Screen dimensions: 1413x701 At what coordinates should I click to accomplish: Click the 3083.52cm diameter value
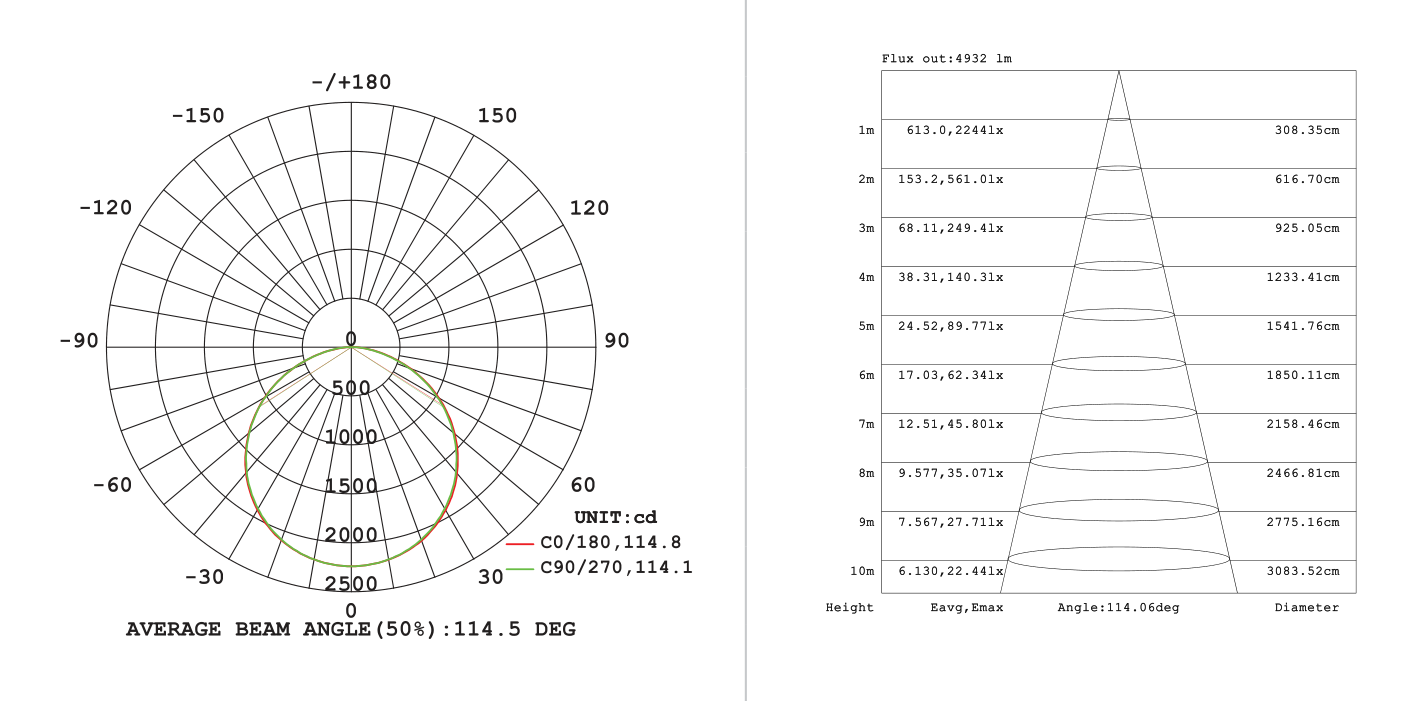click(x=1303, y=571)
